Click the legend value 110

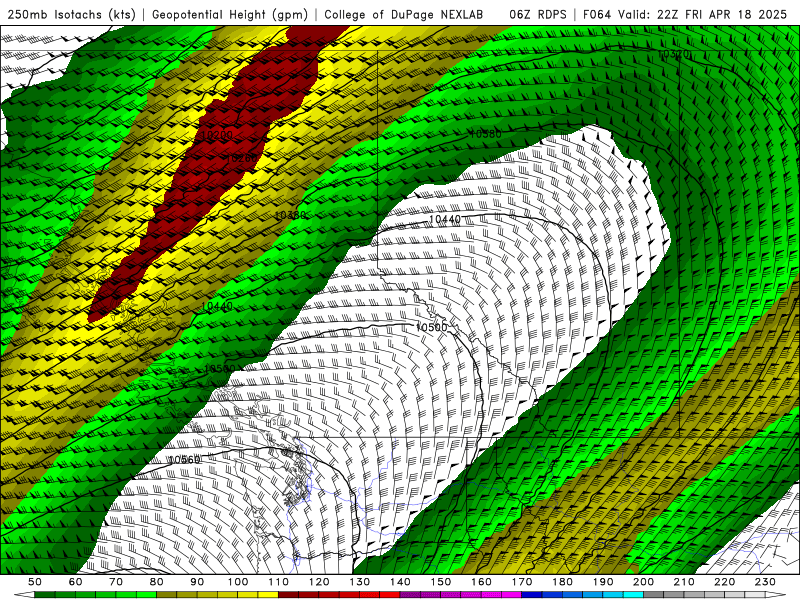[x=278, y=582]
